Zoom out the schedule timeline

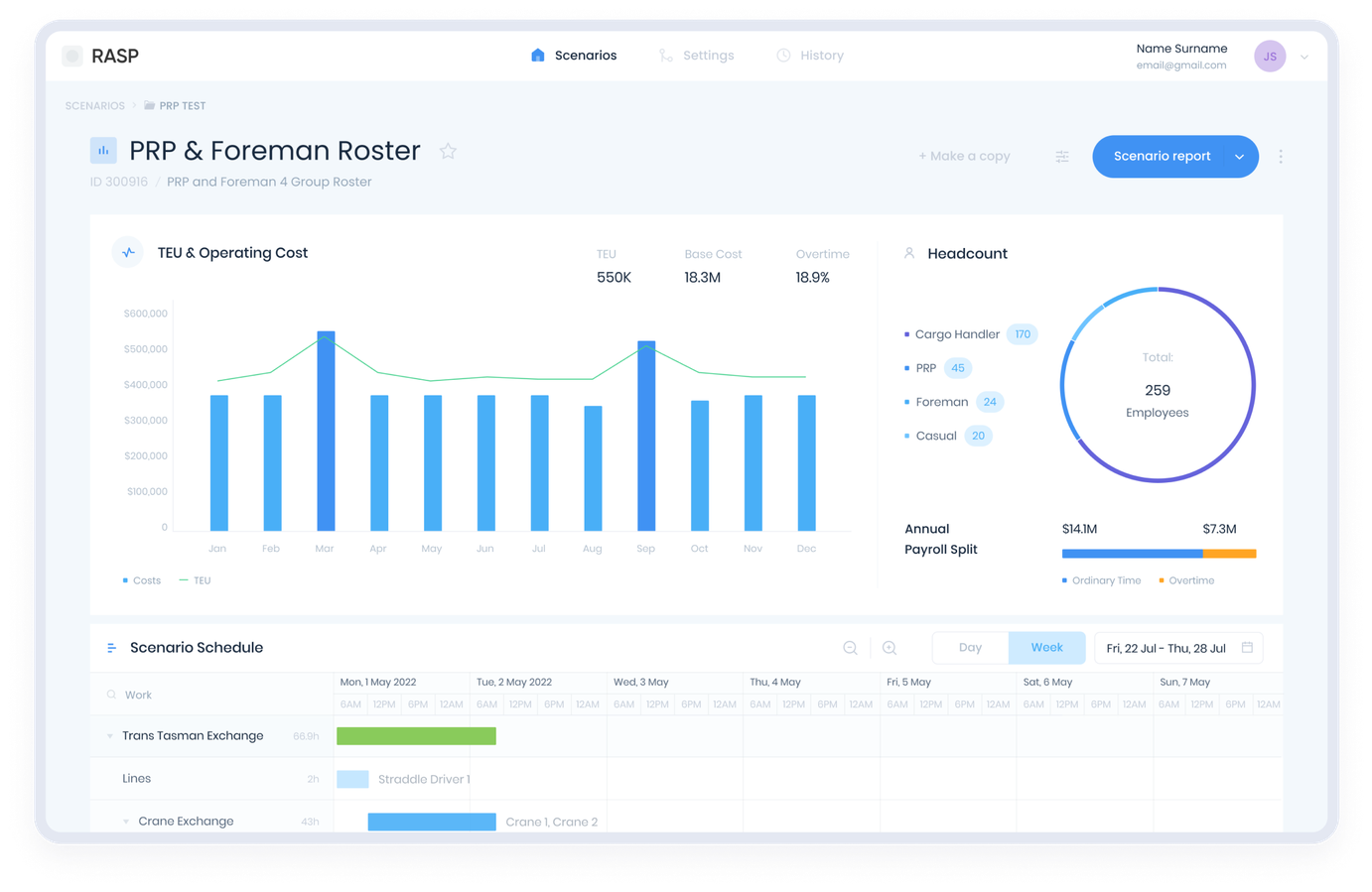coord(850,648)
